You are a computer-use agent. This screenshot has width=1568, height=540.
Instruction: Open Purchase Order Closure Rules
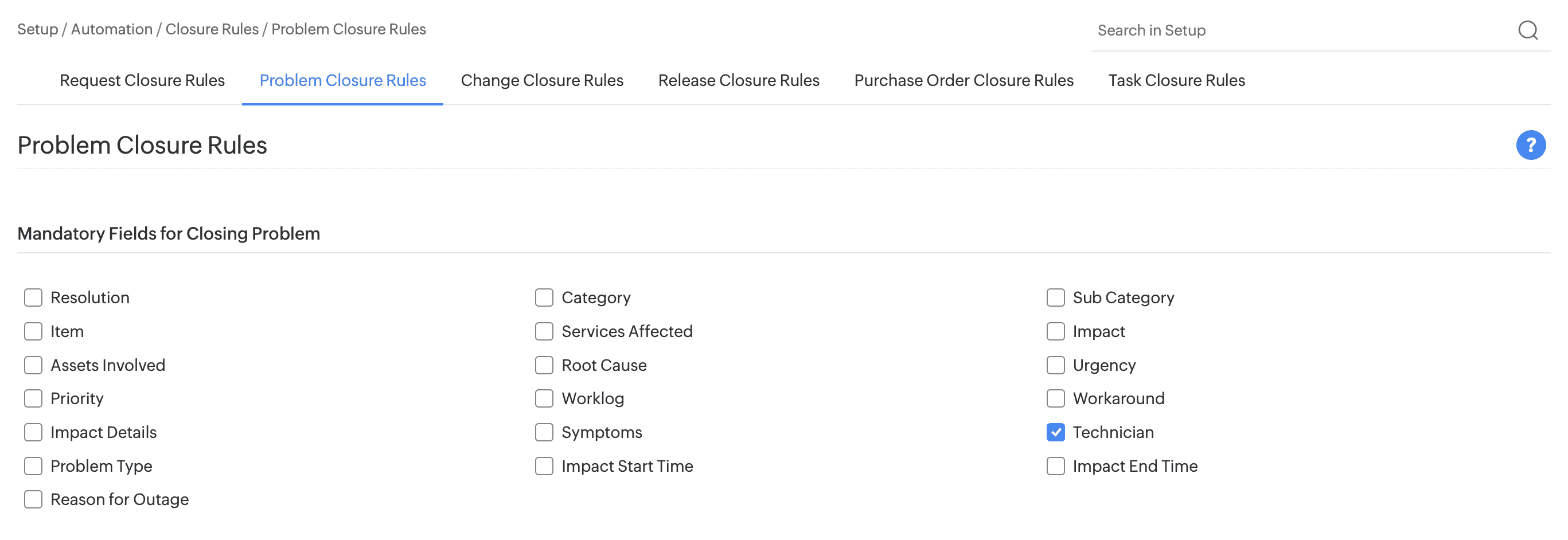coord(964,80)
